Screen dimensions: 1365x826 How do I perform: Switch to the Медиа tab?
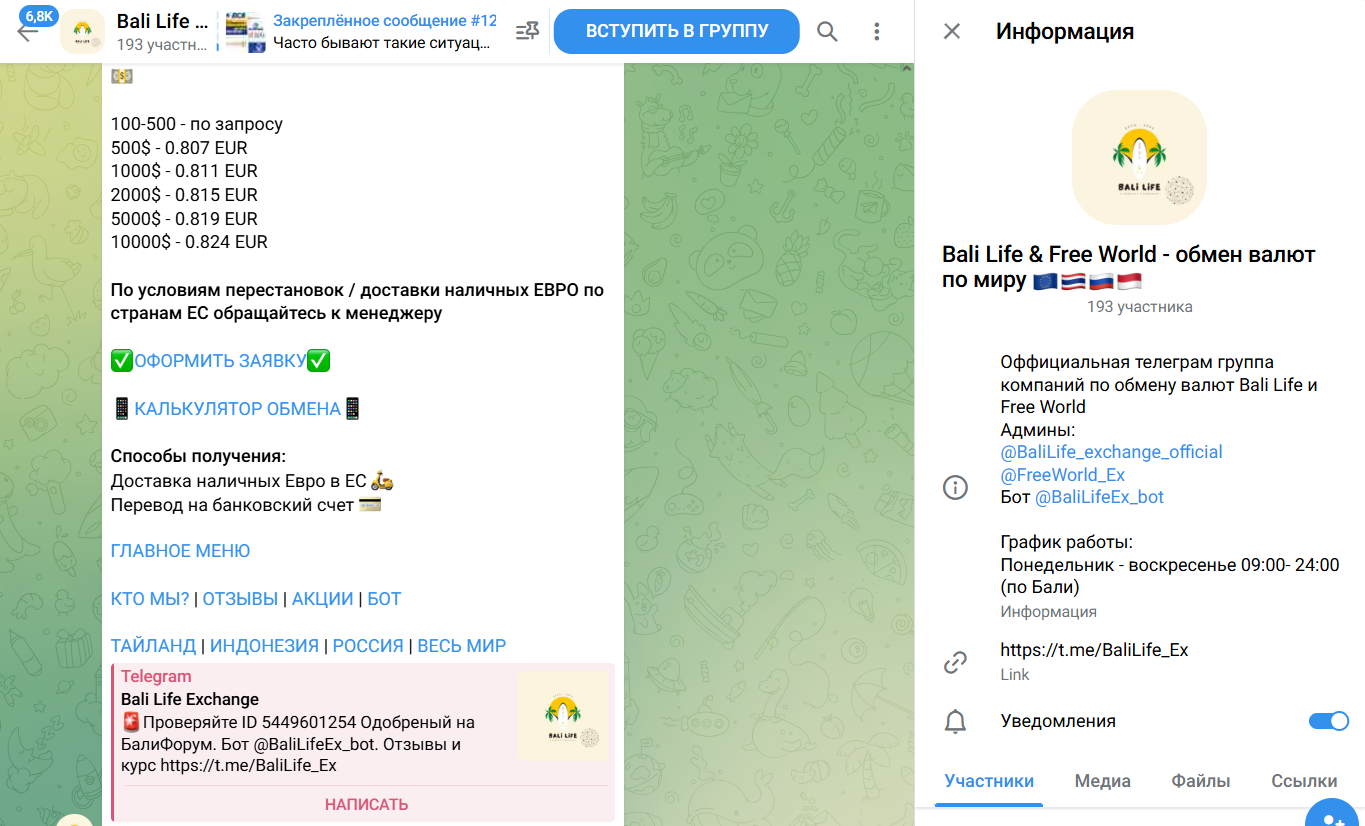(x=1102, y=781)
